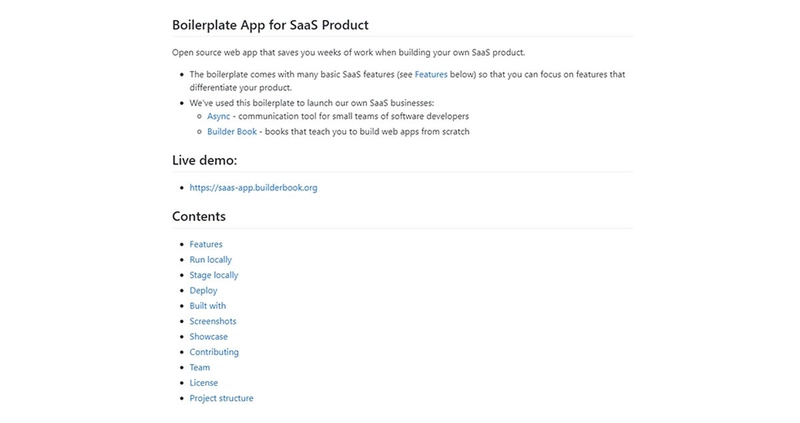Click the Live demo: heading
800x423 pixels.
(205, 160)
